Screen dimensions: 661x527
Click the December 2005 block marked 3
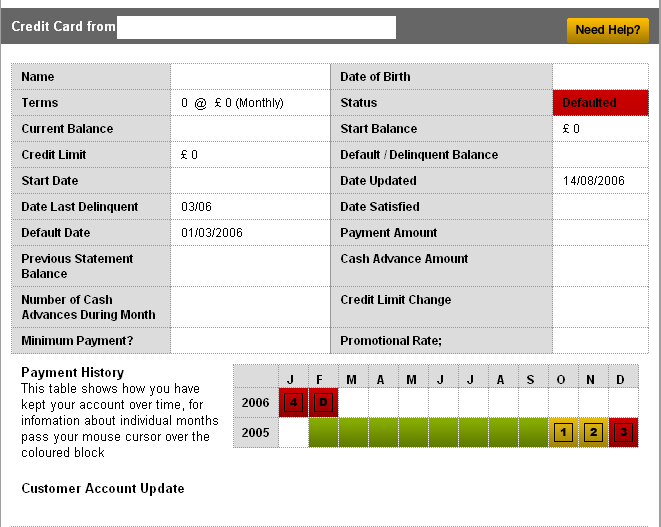pyautogui.click(x=622, y=433)
